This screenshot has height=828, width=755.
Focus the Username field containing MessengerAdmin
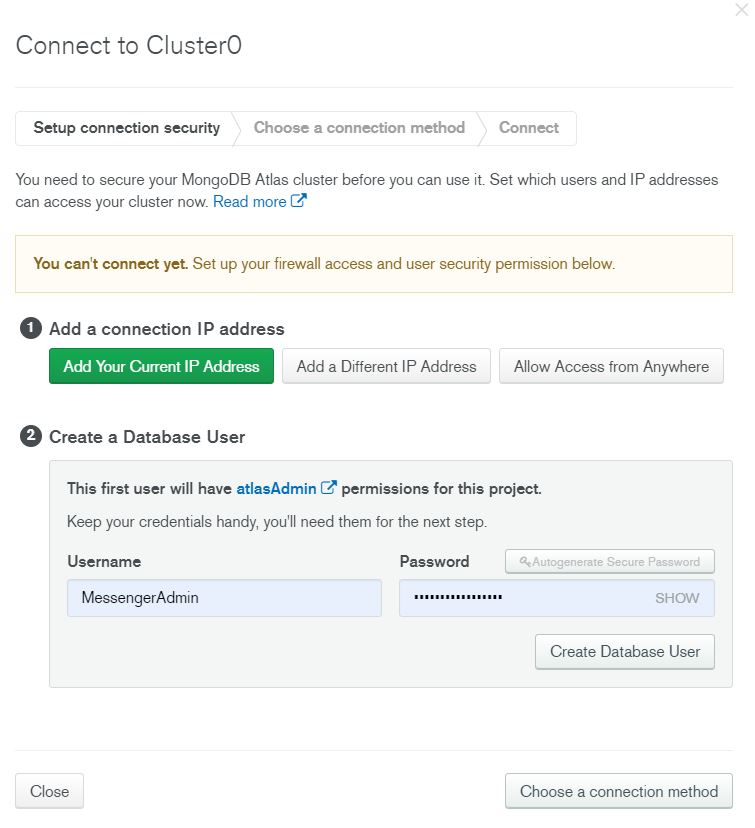[x=224, y=598]
